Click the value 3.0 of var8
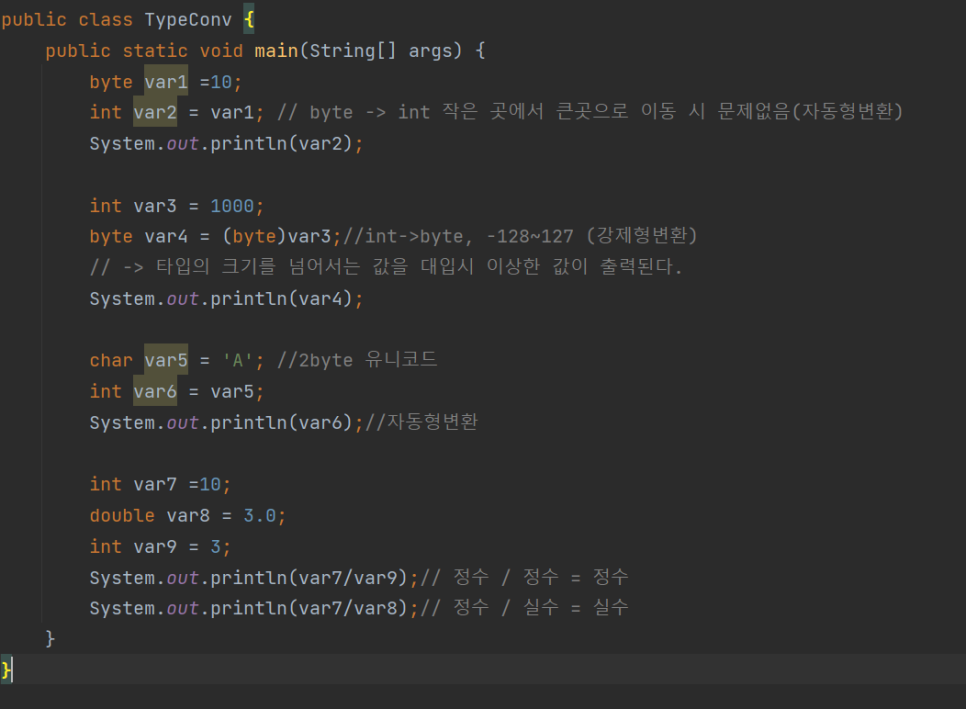This screenshot has height=709, width=966. pyautogui.click(x=259, y=516)
